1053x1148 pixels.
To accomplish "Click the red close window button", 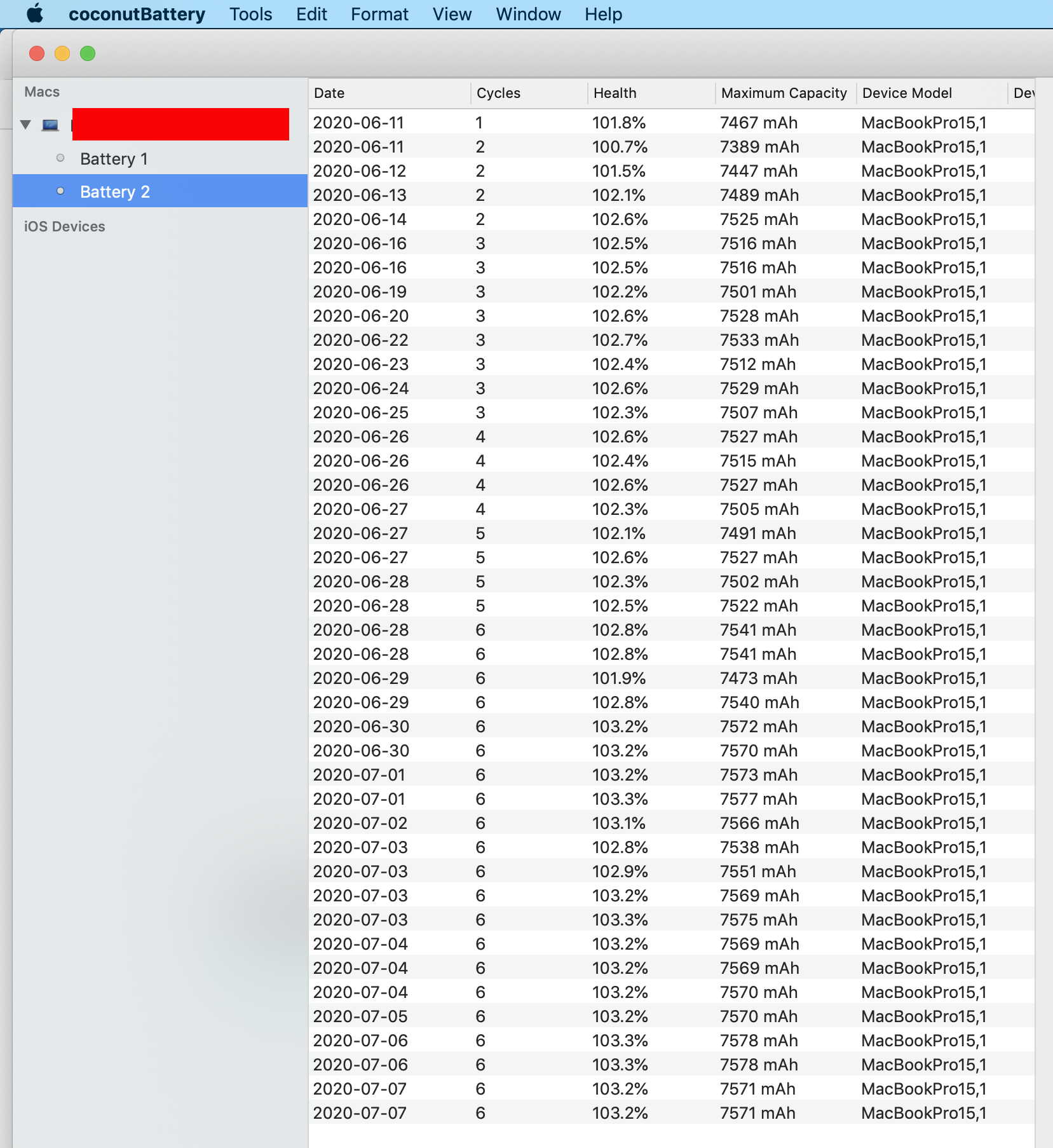I will [37, 53].
